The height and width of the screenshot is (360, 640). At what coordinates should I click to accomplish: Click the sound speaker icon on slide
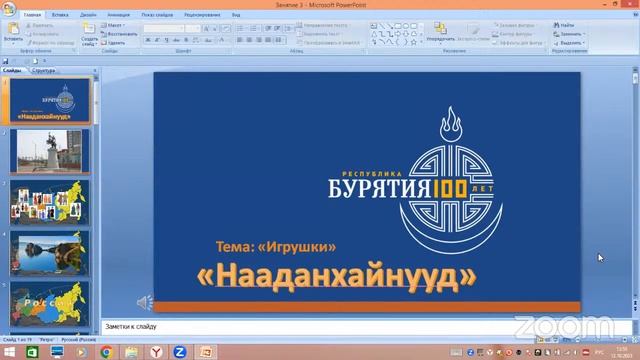coord(144,302)
